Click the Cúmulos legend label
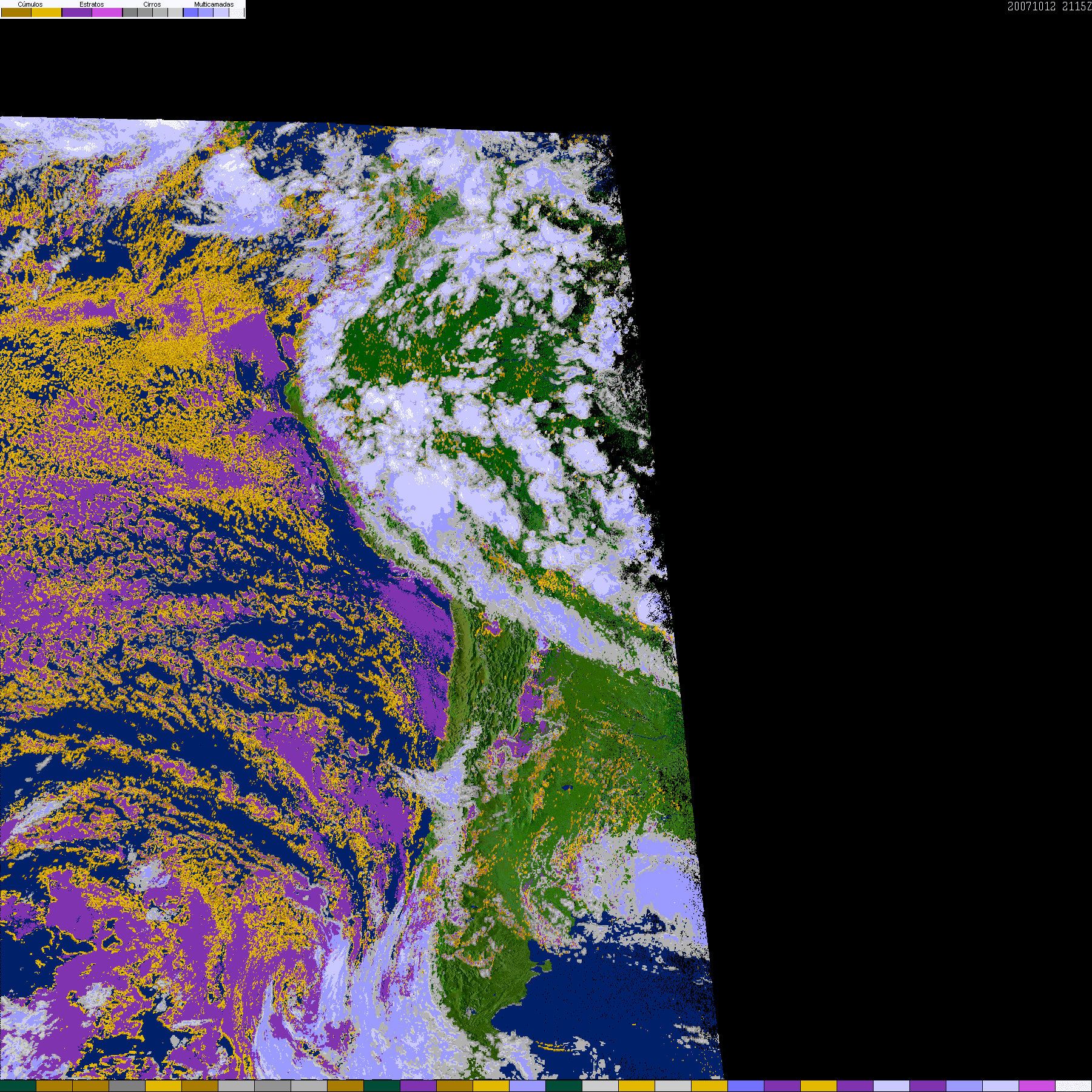This screenshot has height=1092, width=1092. pyautogui.click(x=30, y=4)
